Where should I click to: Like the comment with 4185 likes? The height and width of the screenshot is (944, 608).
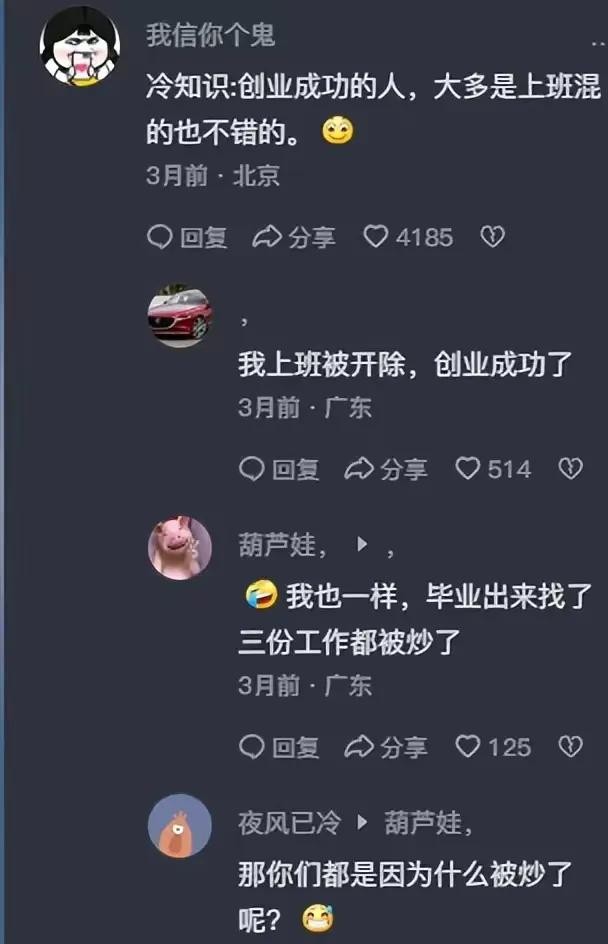coord(408,237)
